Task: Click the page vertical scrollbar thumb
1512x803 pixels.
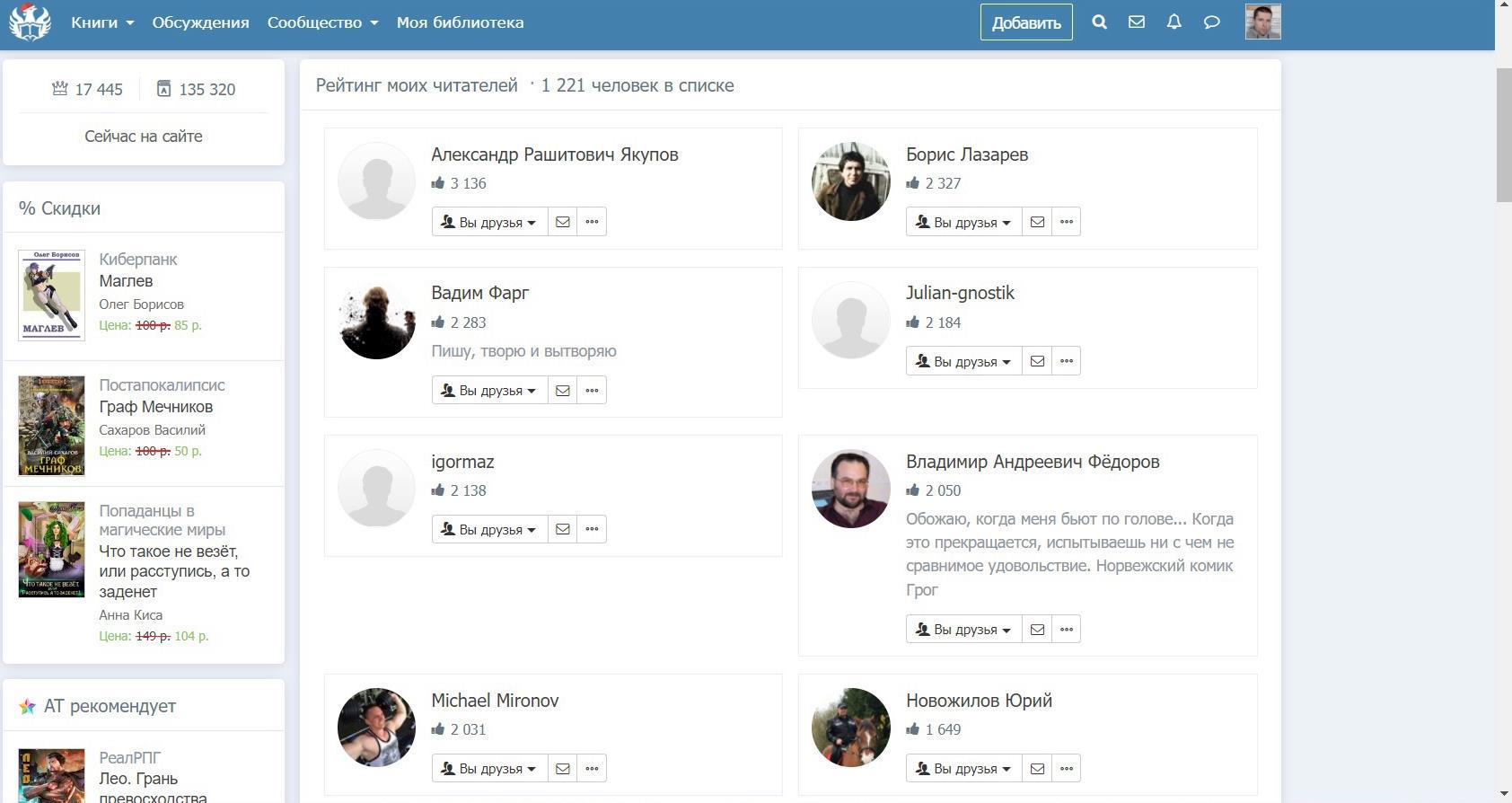Action: pos(1503,135)
